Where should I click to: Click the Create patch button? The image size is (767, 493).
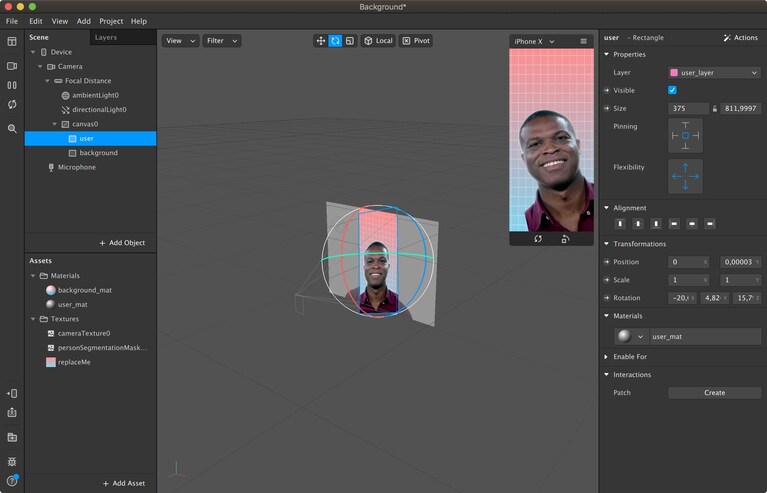714,393
